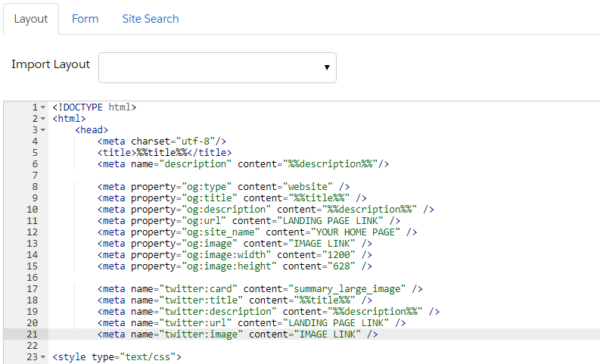Click the twitter:card summary_large_image line

(260, 289)
